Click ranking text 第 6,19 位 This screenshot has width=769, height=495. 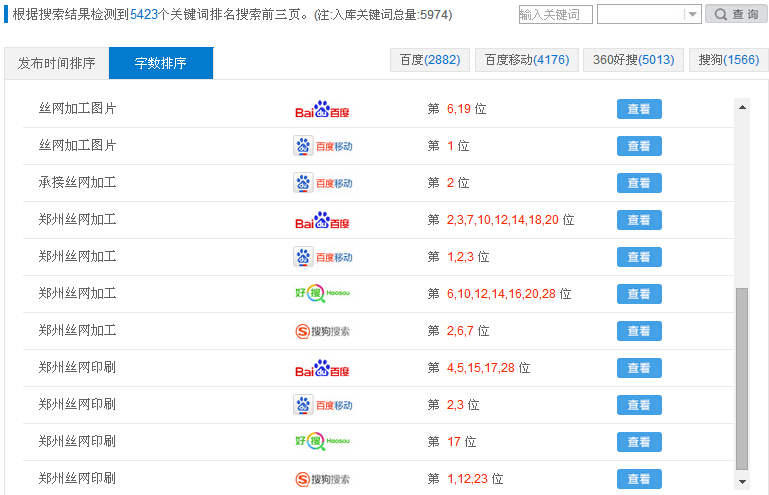click(x=457, y=109)
